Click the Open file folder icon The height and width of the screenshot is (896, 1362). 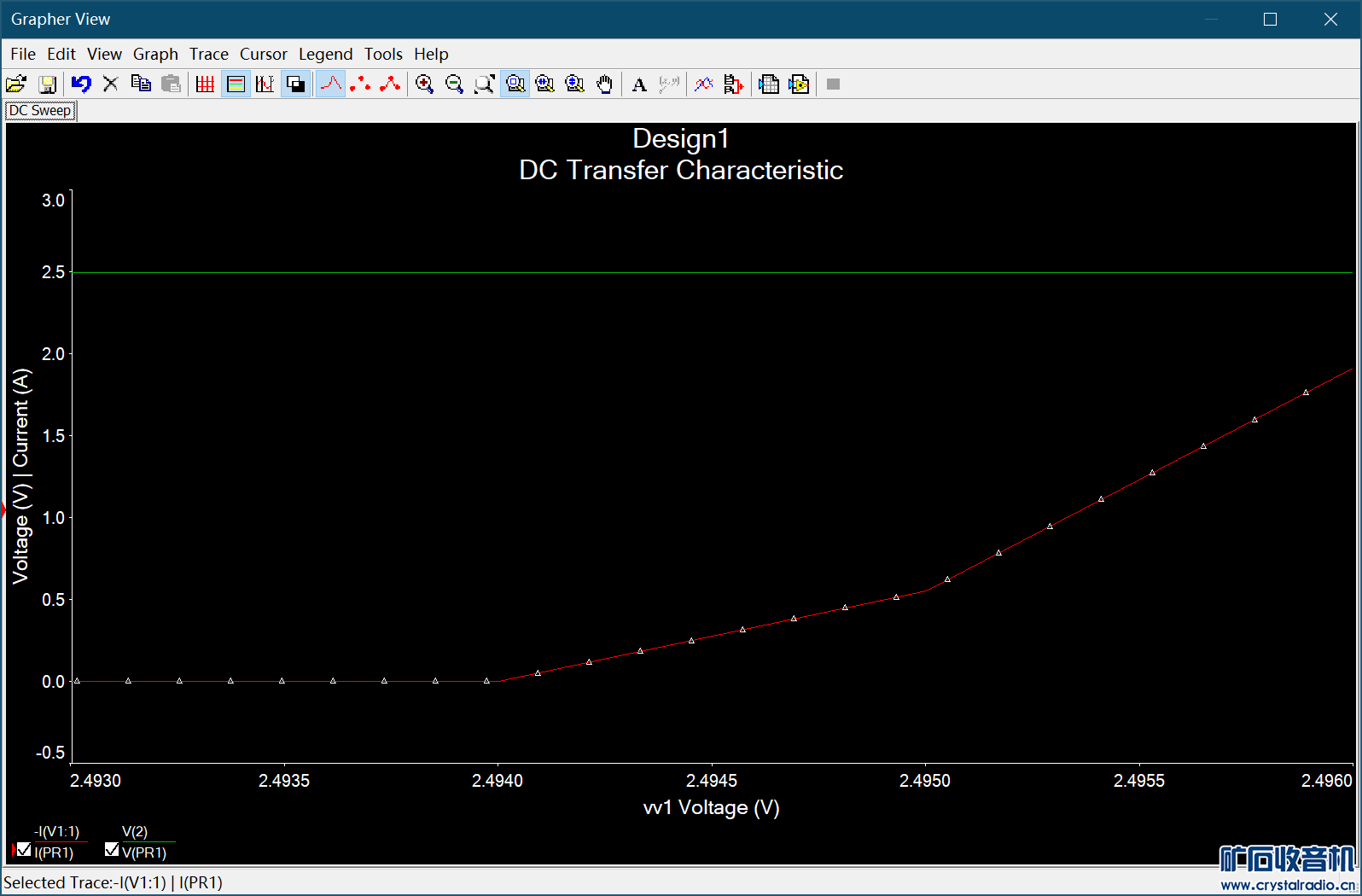click(x=16, y=84)
